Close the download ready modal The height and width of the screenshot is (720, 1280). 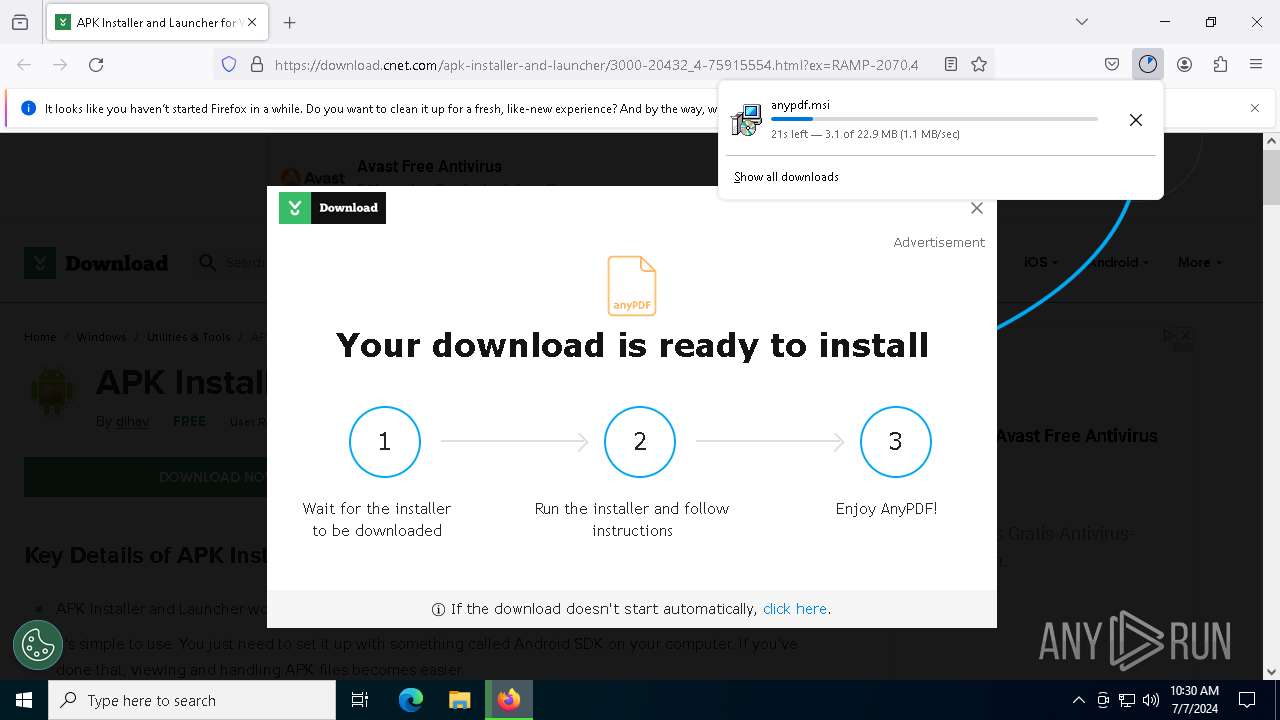click(x=977, y=208)
